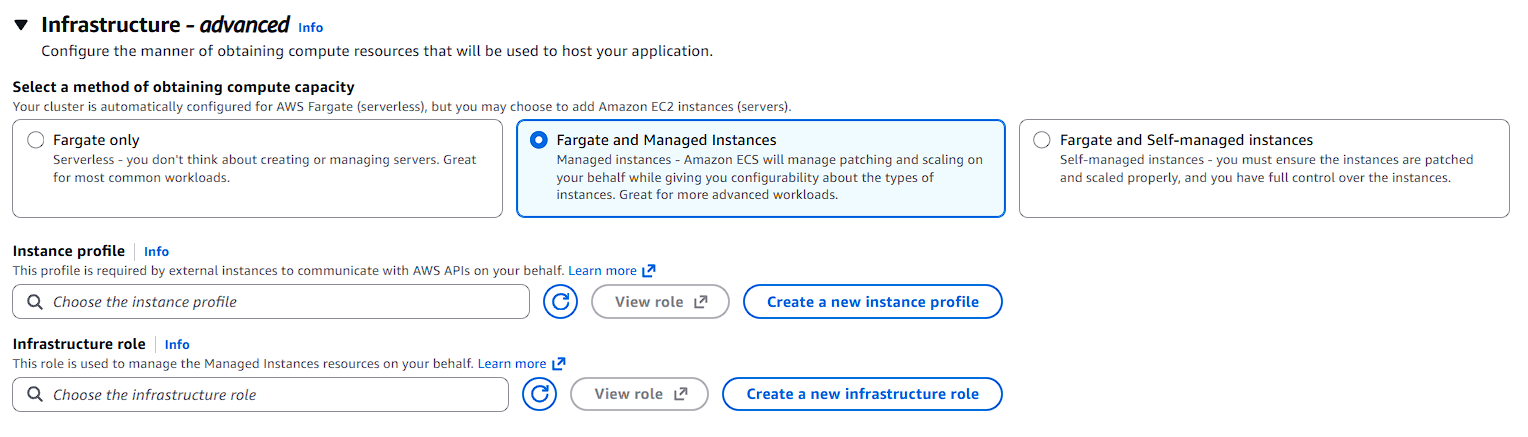1528x437 pixels.
Task: Click Create a new infrastructure role
Action: coord(862,395)
